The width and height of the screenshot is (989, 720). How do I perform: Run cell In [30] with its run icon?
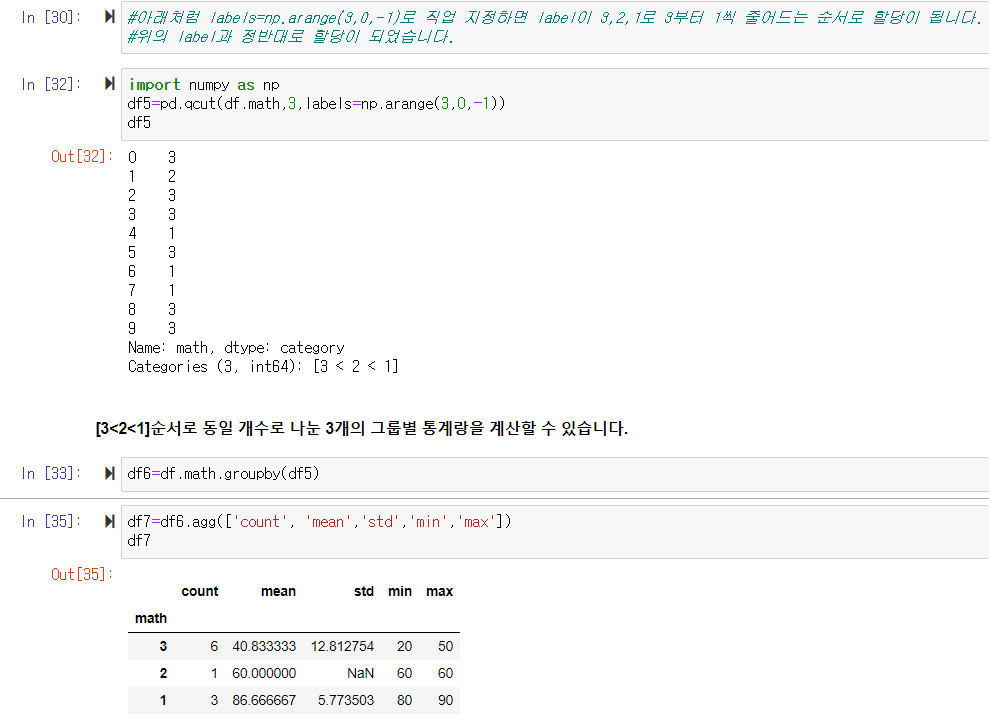[x=110, y=16]
